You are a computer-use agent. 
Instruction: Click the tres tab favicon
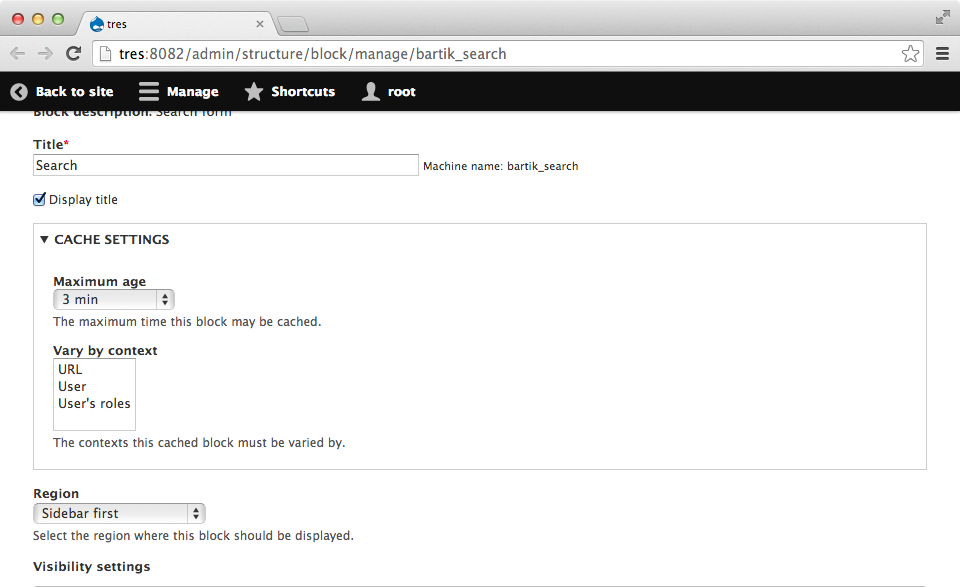pyautogui.click(x=95, y=23)
